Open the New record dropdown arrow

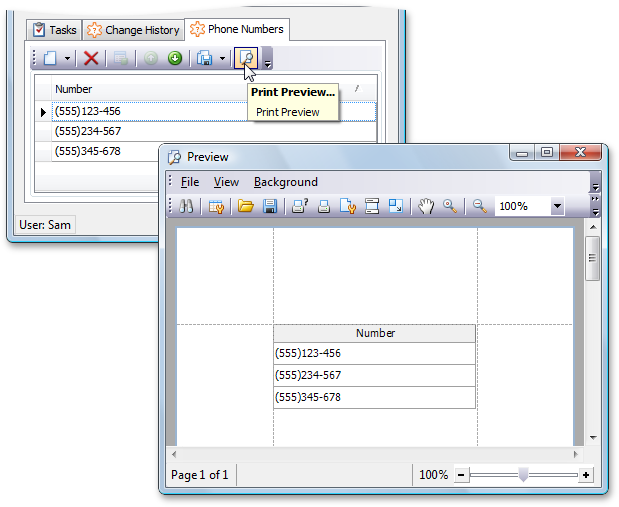tap(68, 58)
